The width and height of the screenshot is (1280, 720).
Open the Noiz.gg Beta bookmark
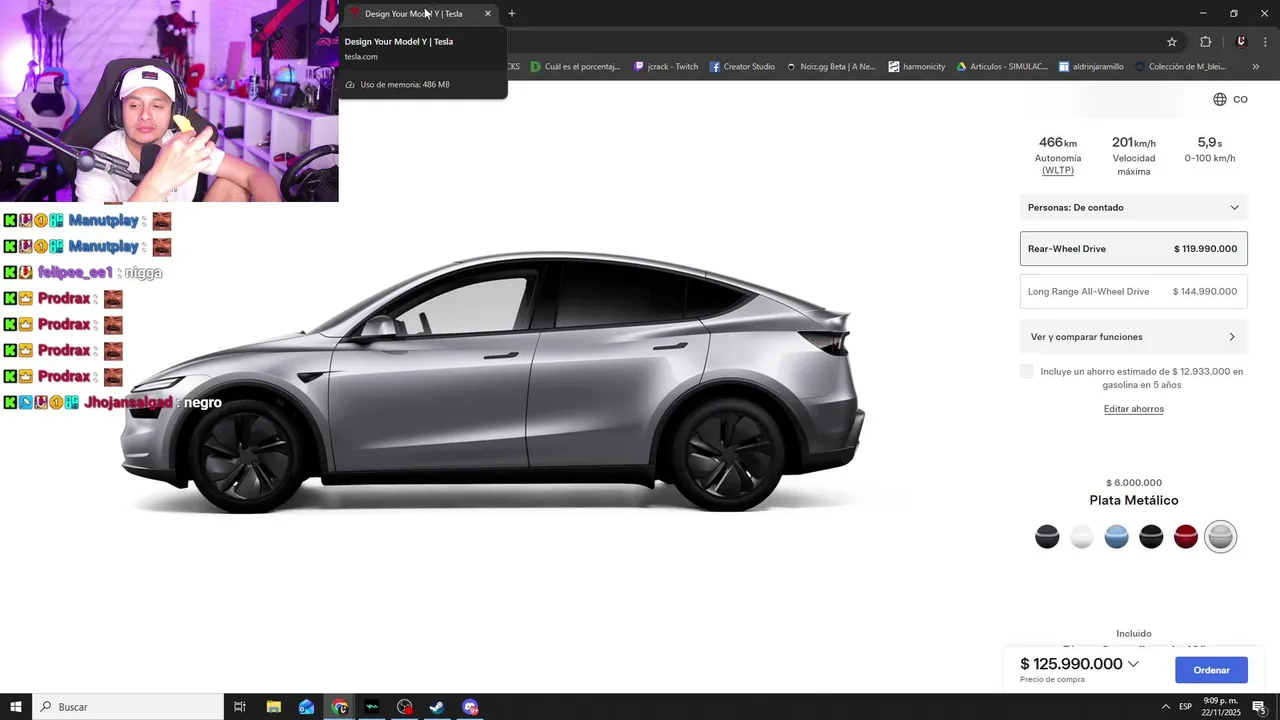point(831,67)
